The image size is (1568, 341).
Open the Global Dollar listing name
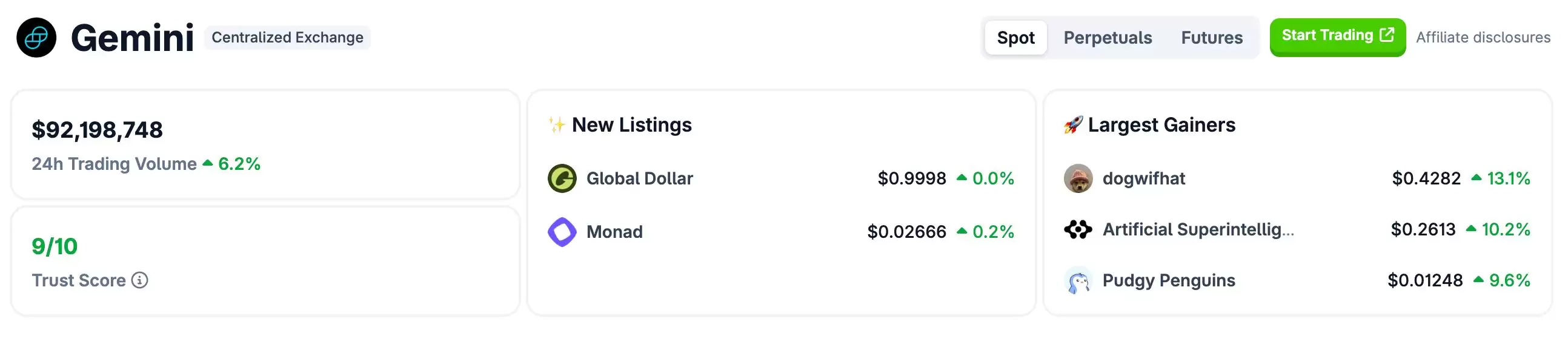pos(639,179)
